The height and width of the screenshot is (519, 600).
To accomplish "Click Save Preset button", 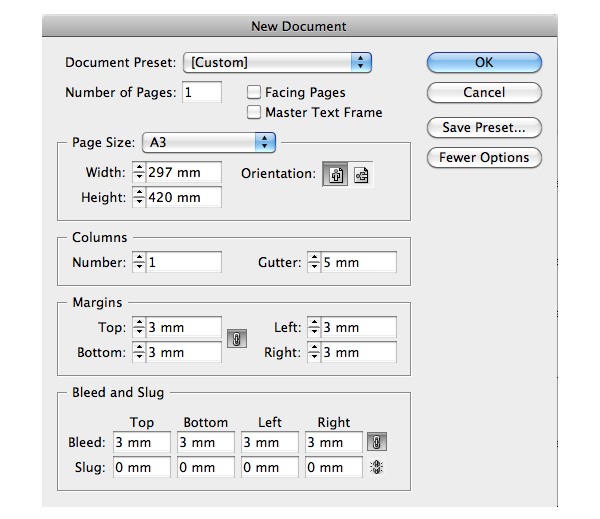I will 484,127.
